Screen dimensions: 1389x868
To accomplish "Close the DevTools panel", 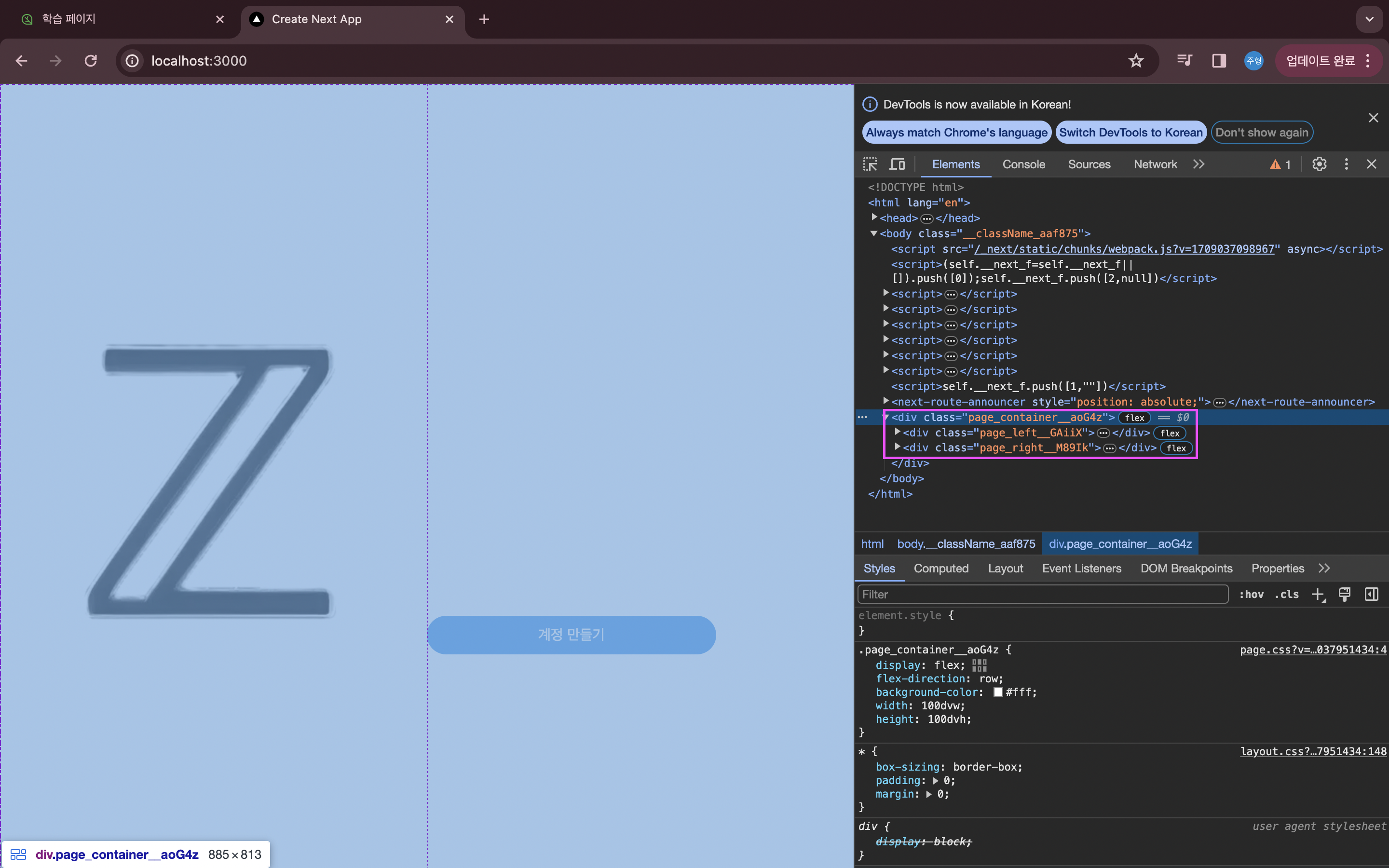I will tap(1372, 164).
